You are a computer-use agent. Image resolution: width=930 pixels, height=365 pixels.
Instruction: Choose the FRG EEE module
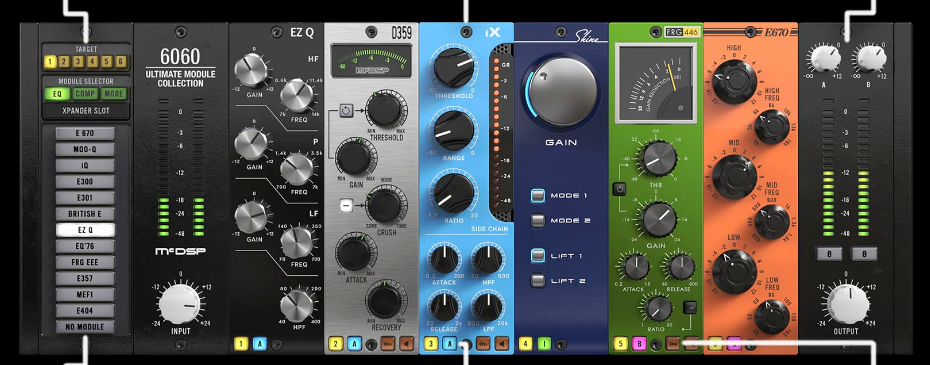click(85, 262)
